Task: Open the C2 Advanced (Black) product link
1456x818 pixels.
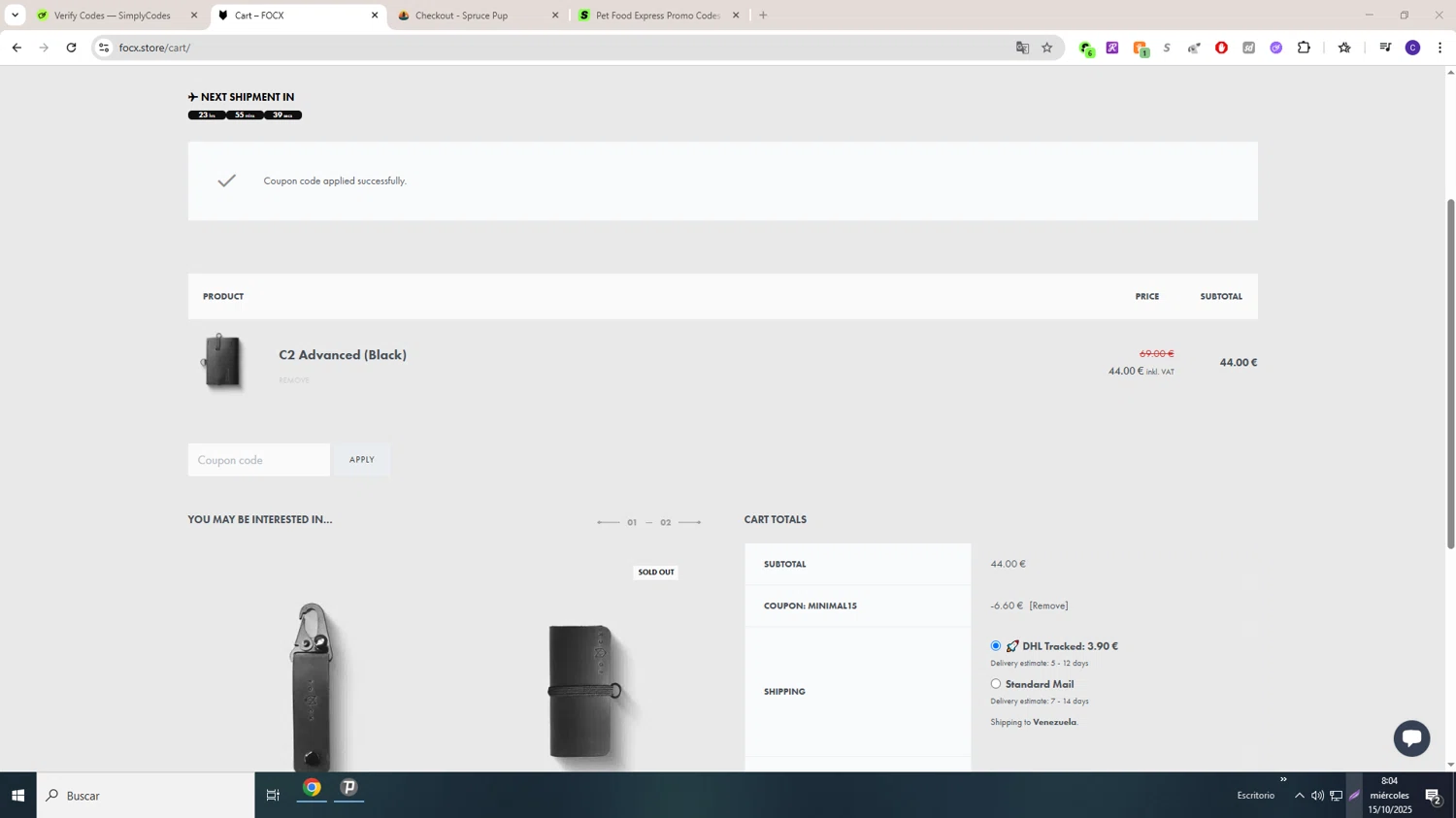Action: [343, 355]
